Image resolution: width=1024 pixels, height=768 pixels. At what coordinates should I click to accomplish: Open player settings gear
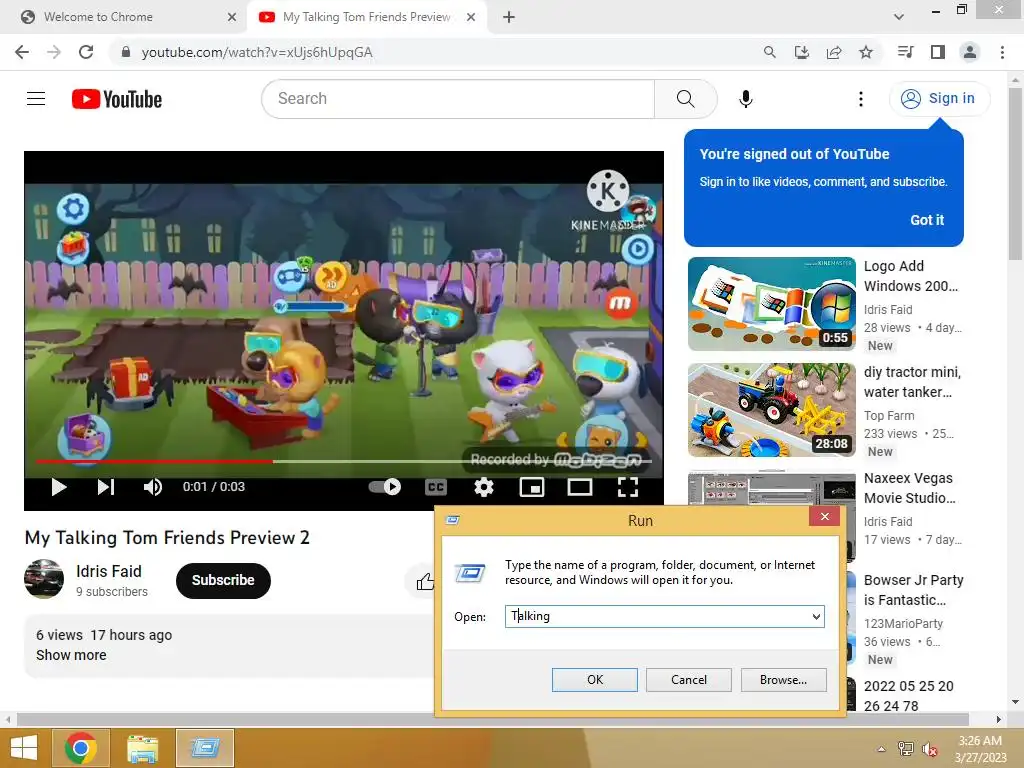point(484,487)
